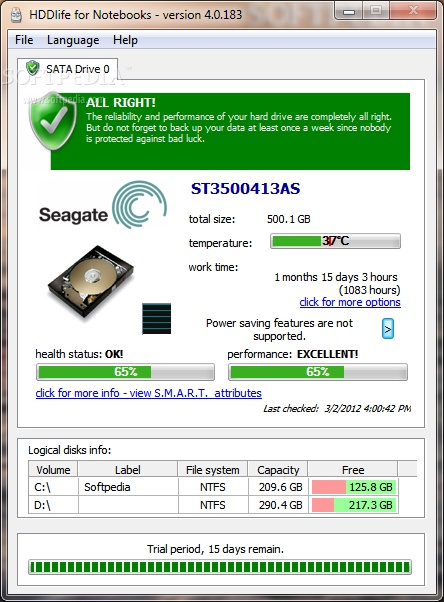Click the Last checked timestamp
Image resolution: width=444 pixels, height=602 pixels.
coord(337,408)
